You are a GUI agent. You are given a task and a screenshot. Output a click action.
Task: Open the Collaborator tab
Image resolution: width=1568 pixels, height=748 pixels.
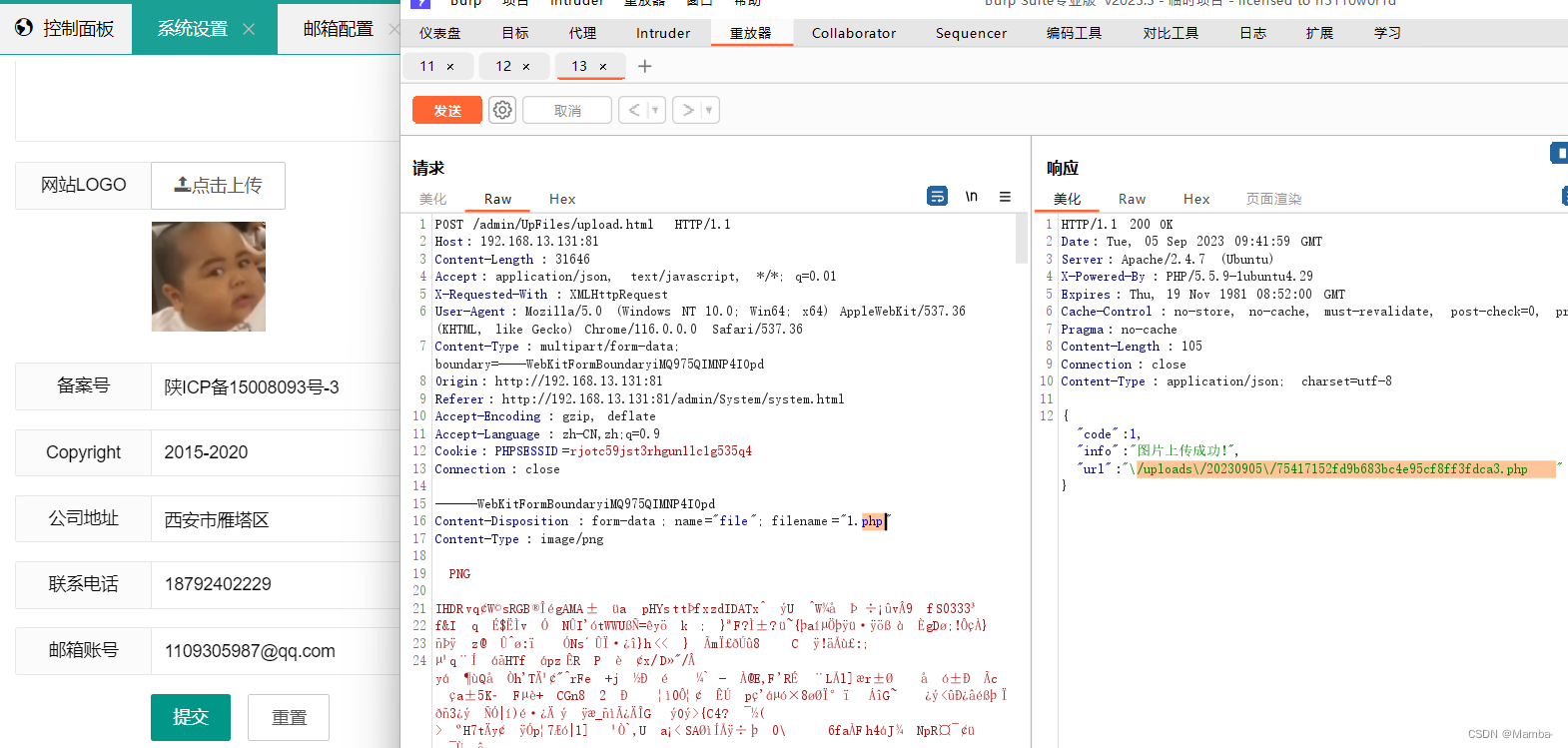click(x=854, y=33)
